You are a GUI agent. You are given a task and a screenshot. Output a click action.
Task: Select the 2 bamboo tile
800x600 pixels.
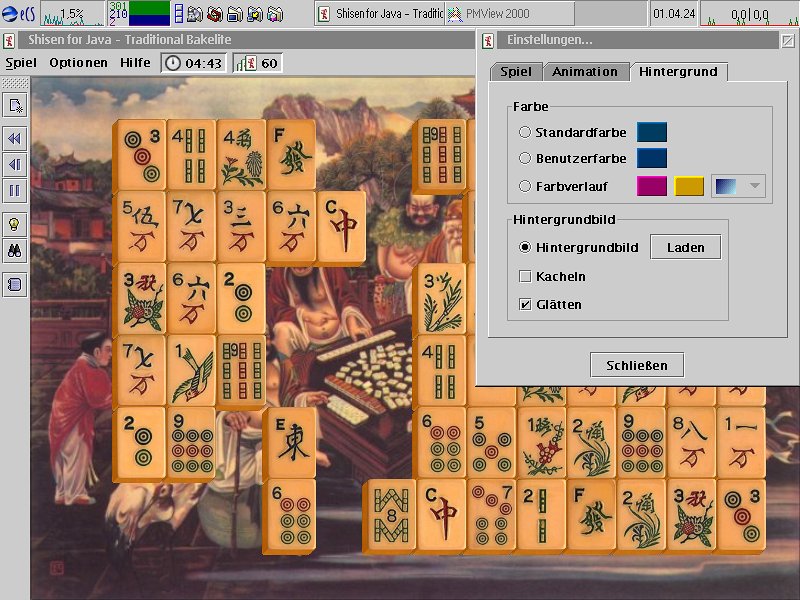[541, 515]
